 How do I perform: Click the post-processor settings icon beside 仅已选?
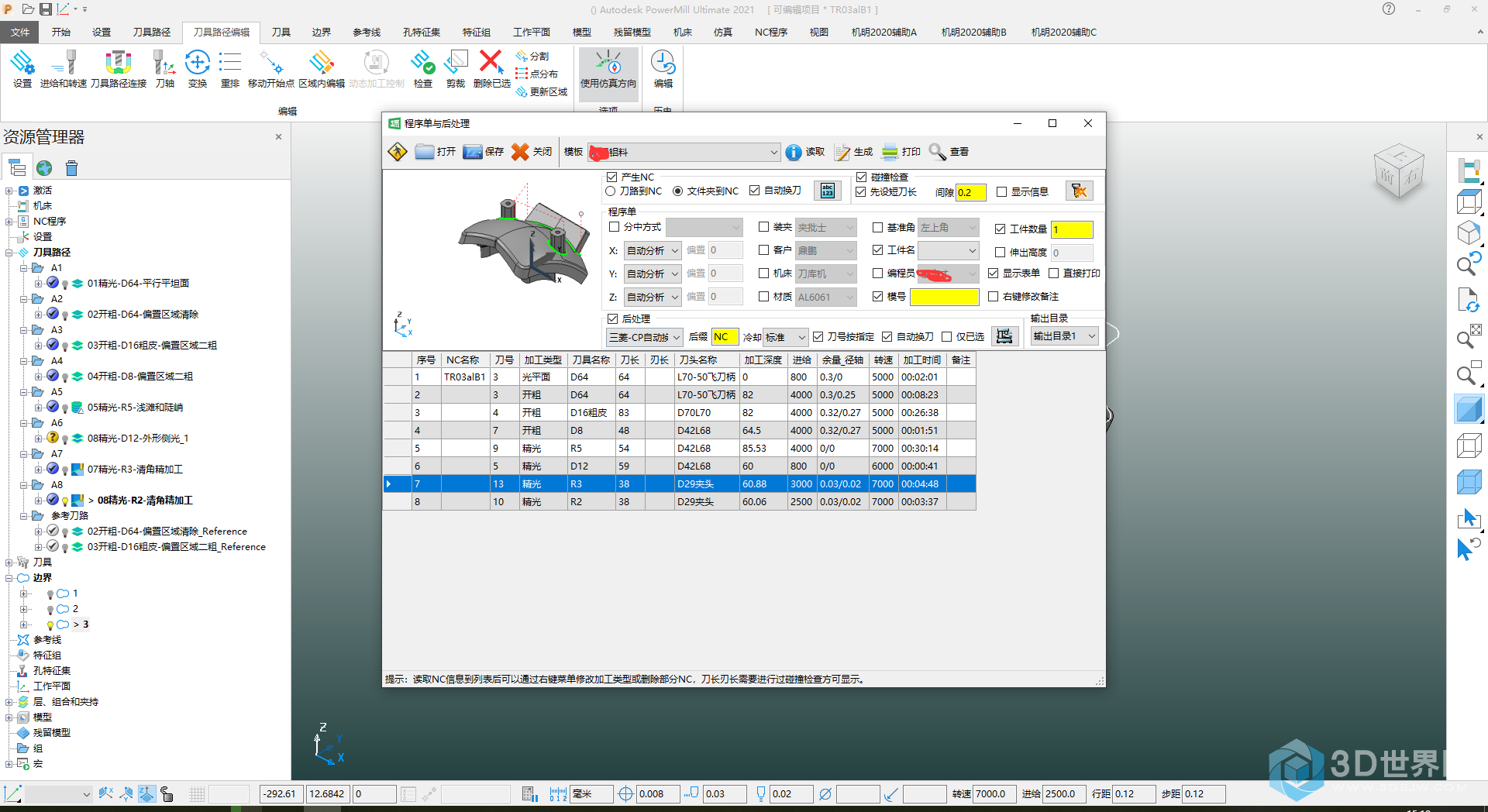pos(1004,336)
